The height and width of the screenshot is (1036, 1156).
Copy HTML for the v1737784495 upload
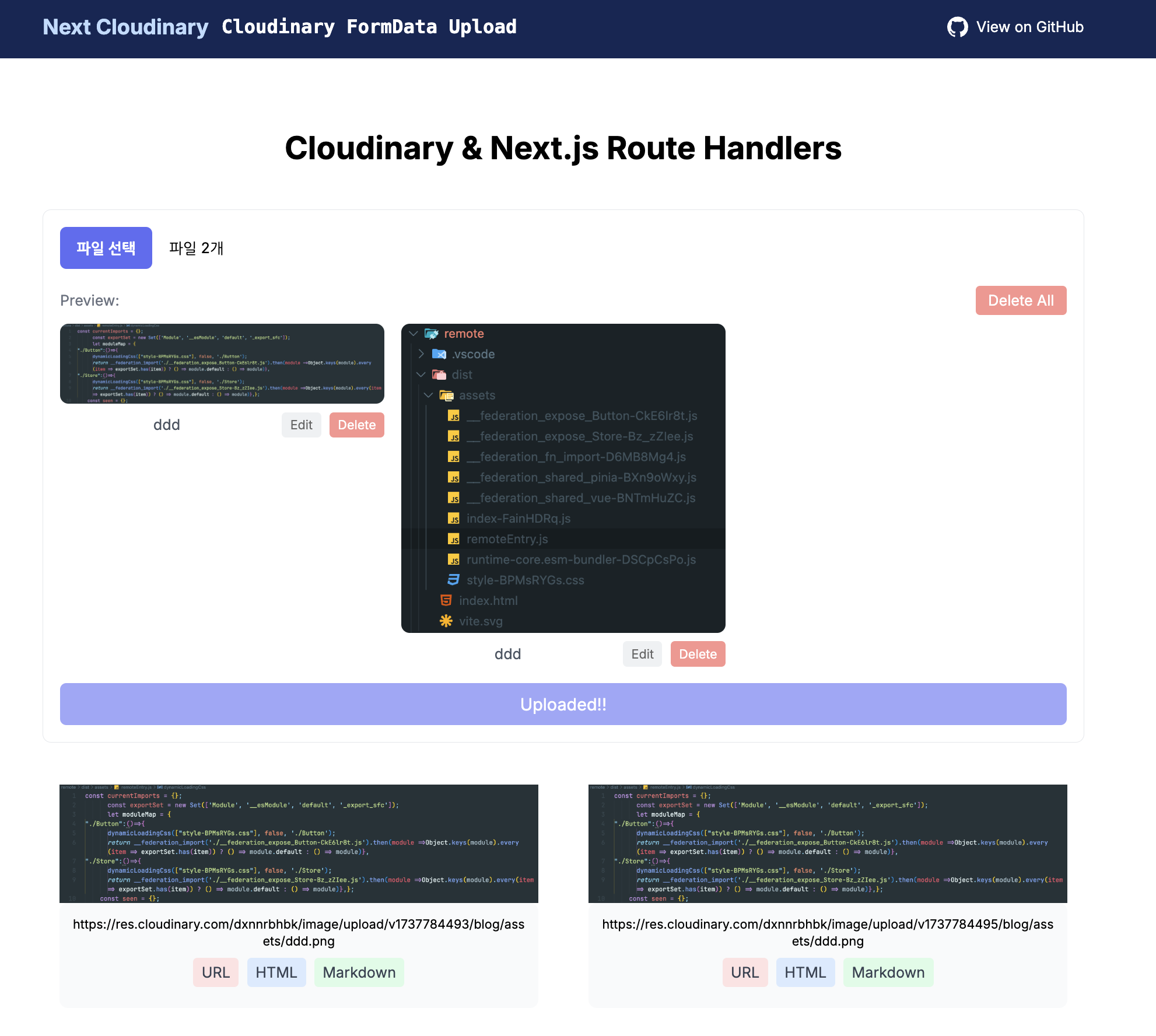(805, 972)
